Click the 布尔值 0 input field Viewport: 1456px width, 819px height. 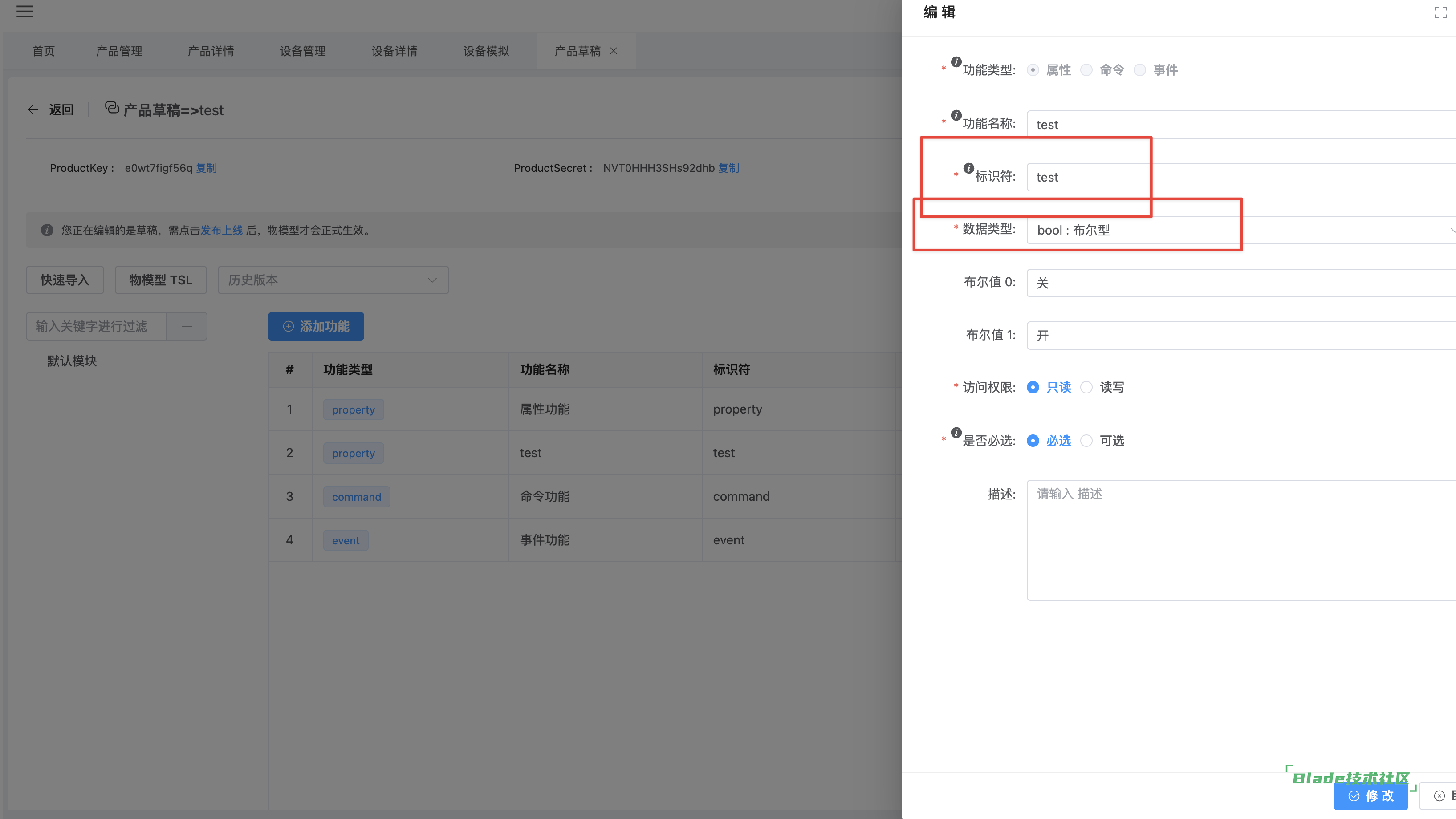1241,283
